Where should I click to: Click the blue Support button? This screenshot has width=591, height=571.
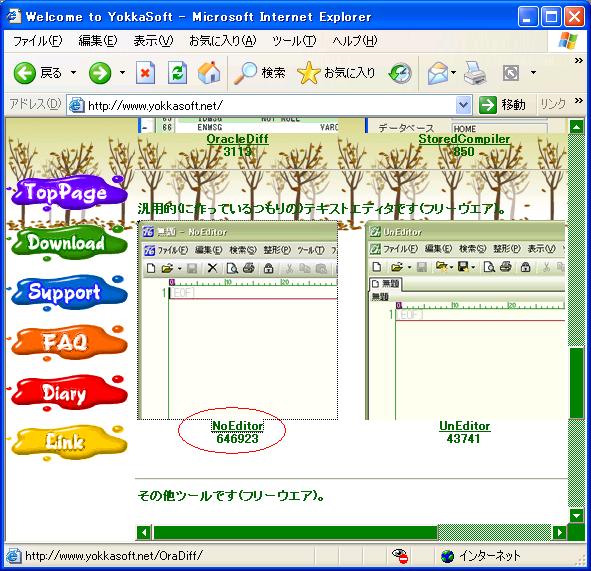click(x=69, y=292)
